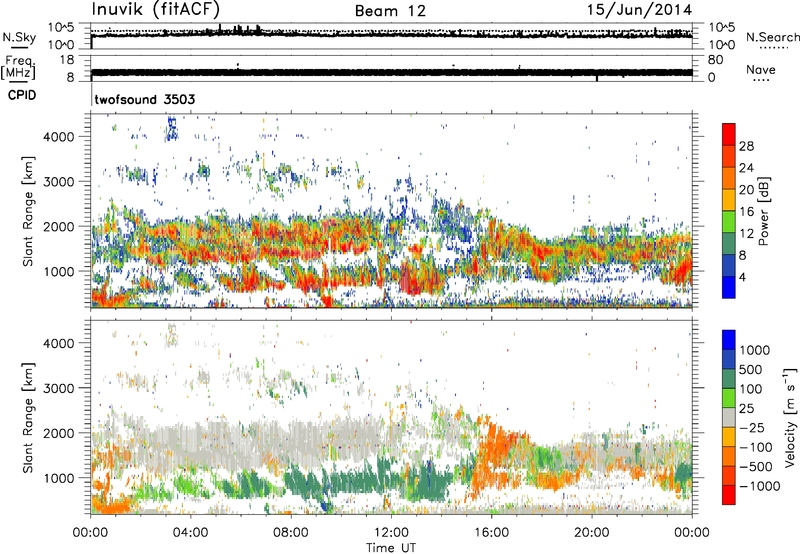
Task: Click the '80' tick on the Nave axis
Action: [x=715, y=60]
